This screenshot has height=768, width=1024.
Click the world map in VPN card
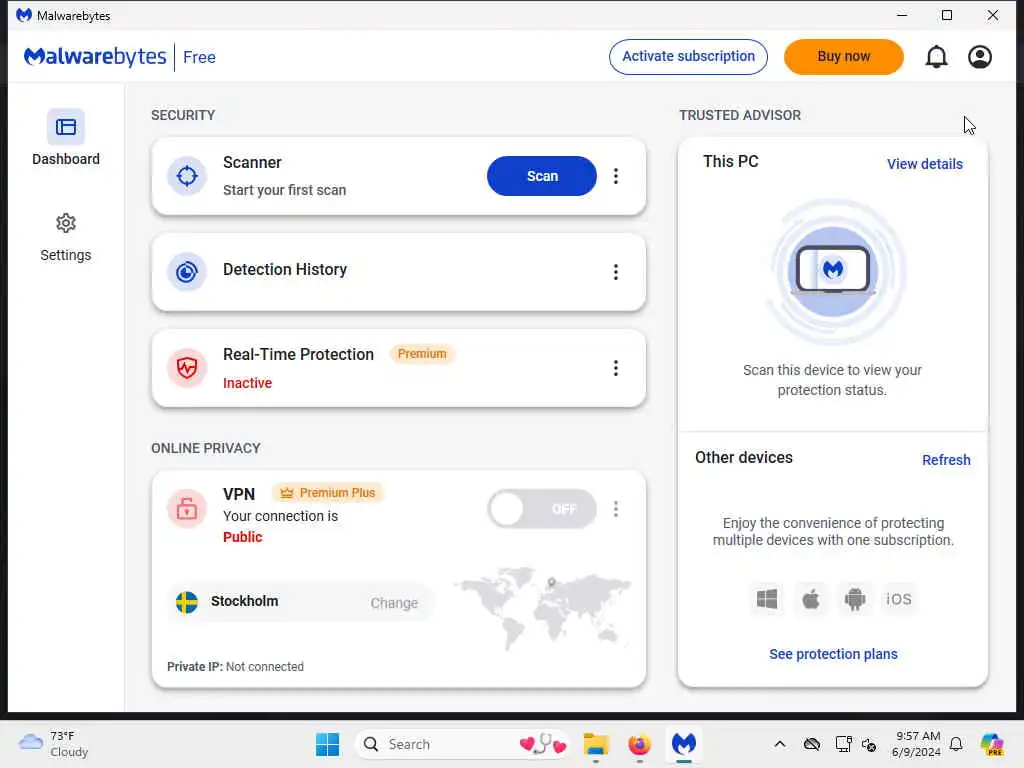click(x=543, y=608)
